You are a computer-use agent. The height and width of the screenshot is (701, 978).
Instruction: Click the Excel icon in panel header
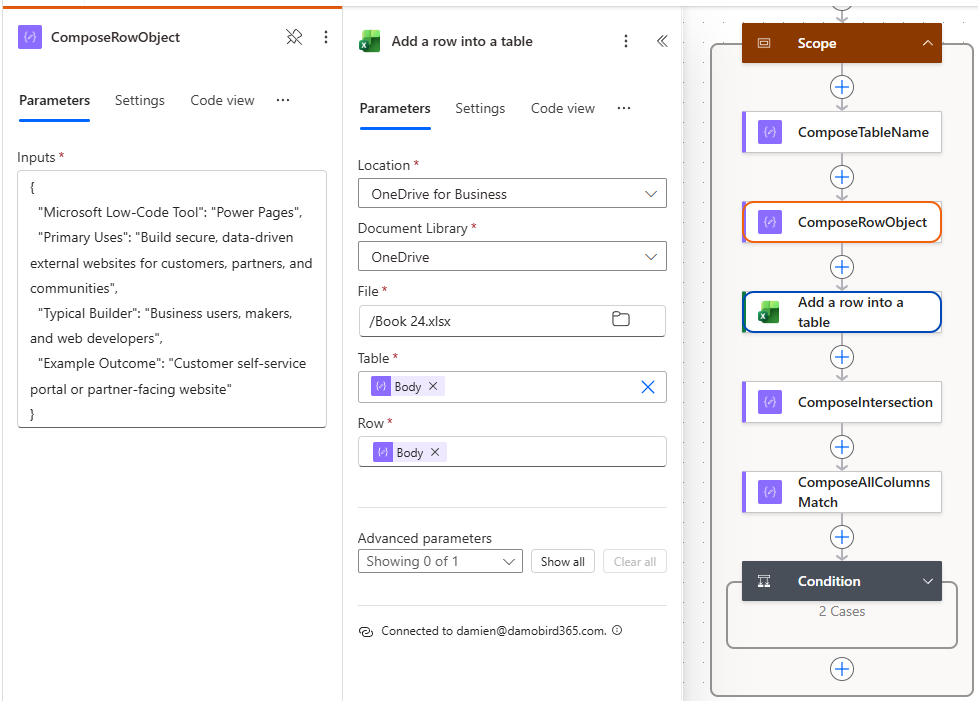pos(370,42)
